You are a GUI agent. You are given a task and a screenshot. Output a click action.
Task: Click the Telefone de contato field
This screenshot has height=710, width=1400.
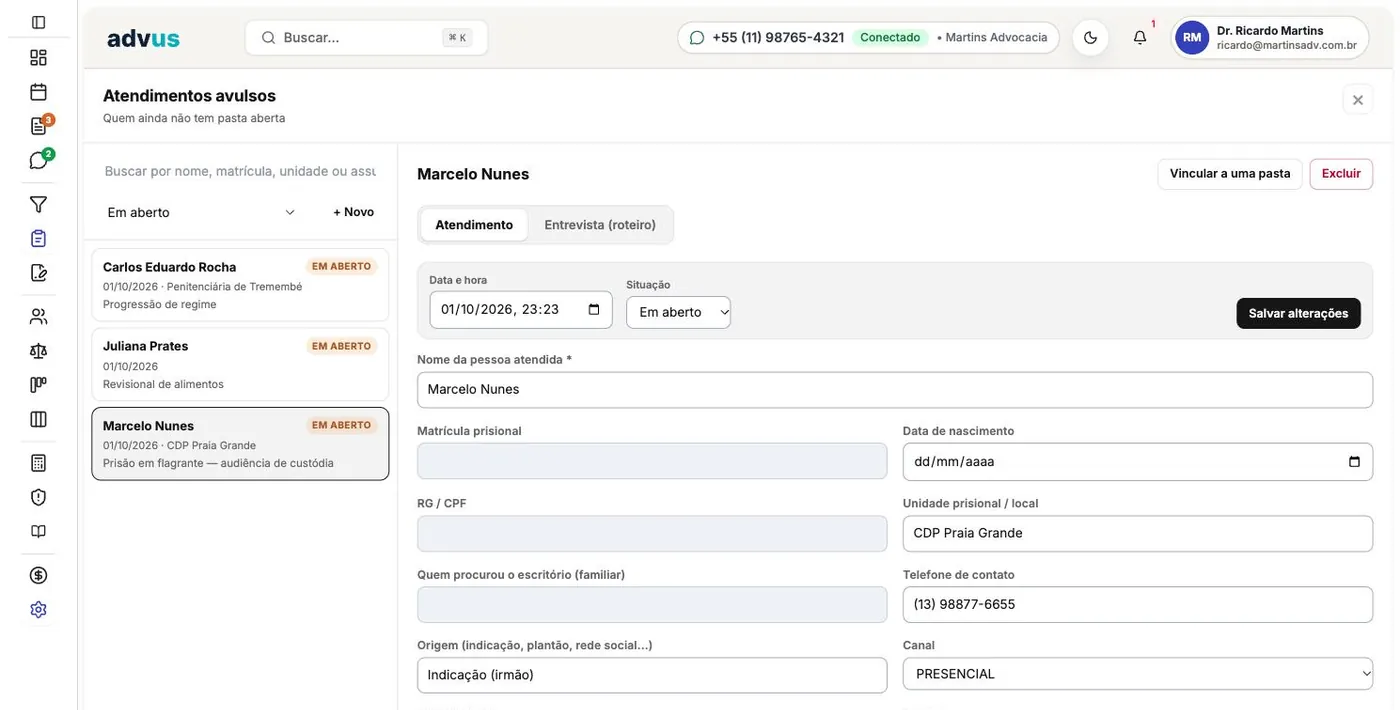point(1138,604)
